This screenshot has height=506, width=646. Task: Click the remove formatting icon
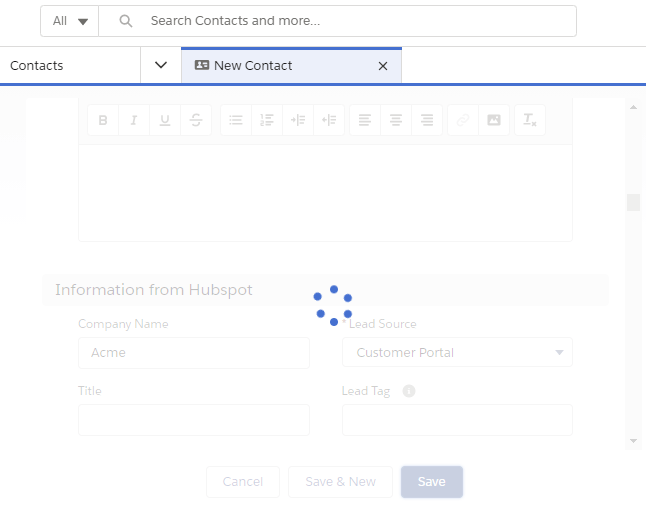(529, 120)
